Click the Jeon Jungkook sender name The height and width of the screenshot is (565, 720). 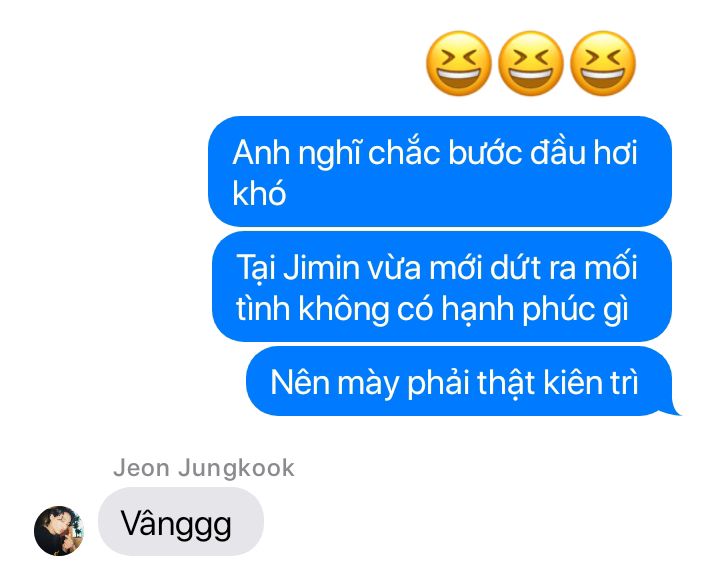[204, 468]
